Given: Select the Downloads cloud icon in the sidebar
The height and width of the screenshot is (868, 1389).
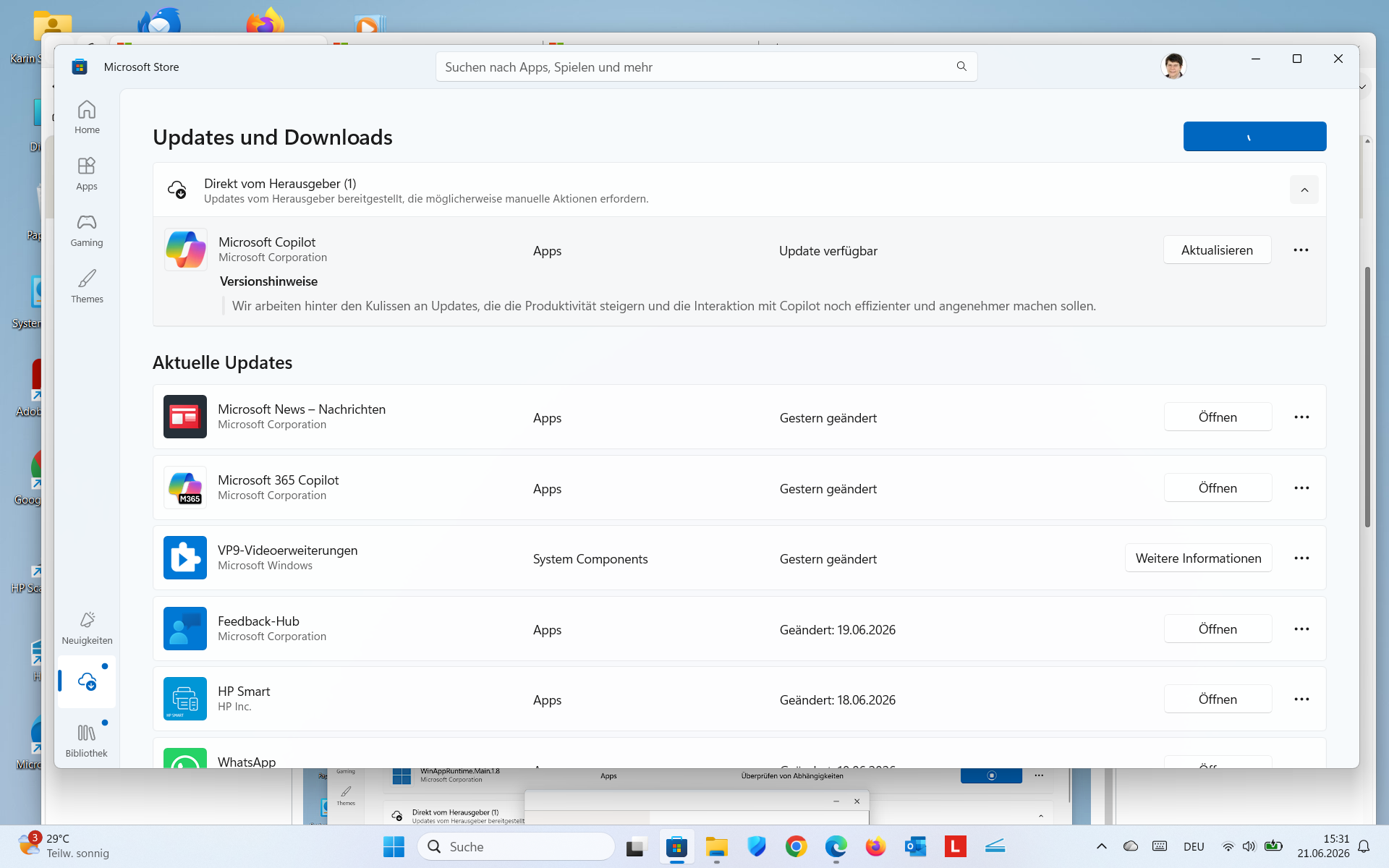Looking at the screenshot, I should pyautogui.click(x=87, y=681).
